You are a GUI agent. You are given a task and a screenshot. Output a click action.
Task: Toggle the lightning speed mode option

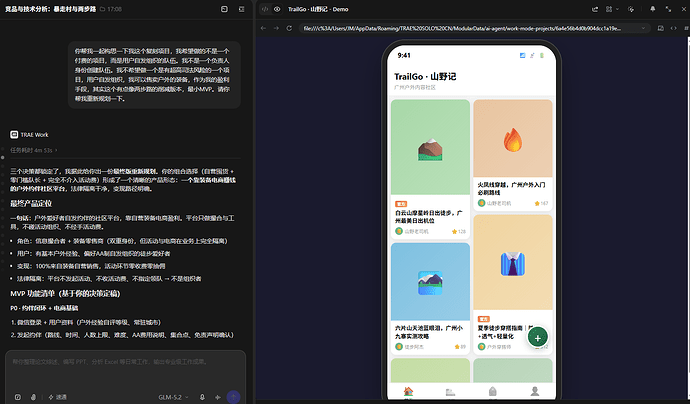click(x=57, y=397)
